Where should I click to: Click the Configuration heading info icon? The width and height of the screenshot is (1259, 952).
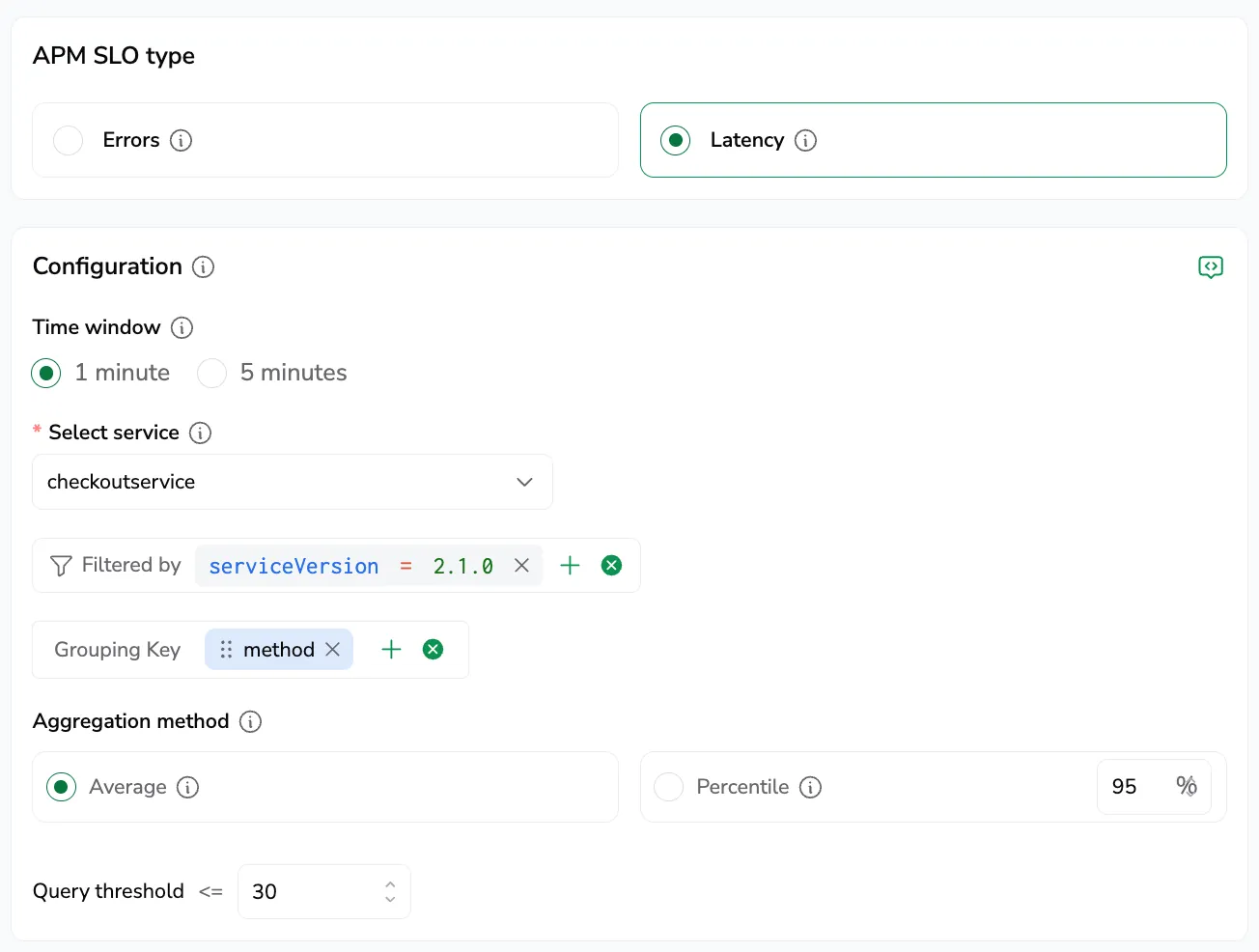pyautogui.click(x=203, y=266)
